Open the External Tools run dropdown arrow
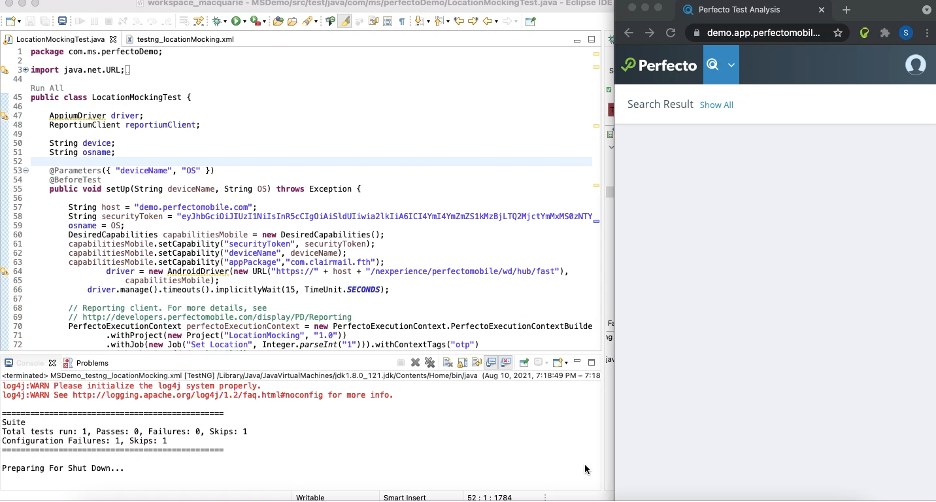 click(x=264, y=21)
